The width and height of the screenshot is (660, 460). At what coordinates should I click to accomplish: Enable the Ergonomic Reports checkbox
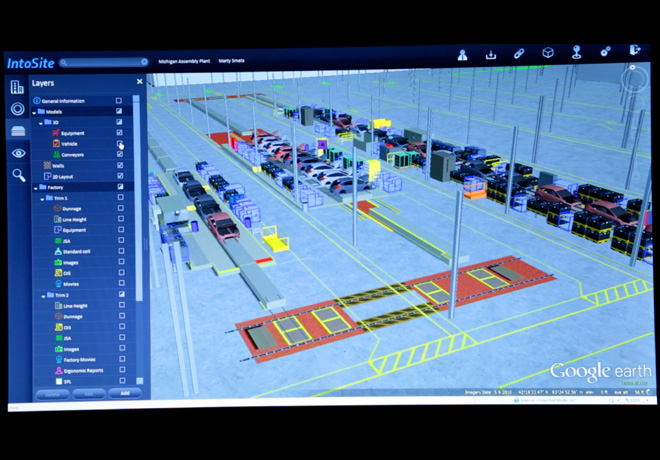[122, 370]
